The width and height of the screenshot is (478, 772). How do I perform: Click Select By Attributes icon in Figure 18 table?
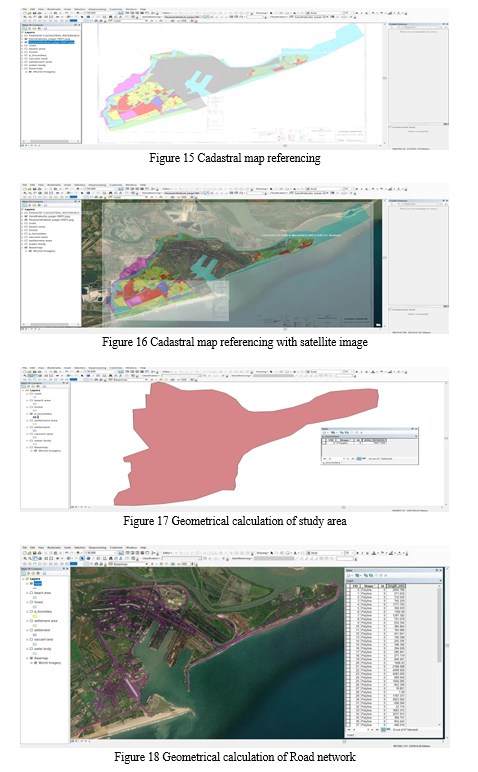pos(366,576)
